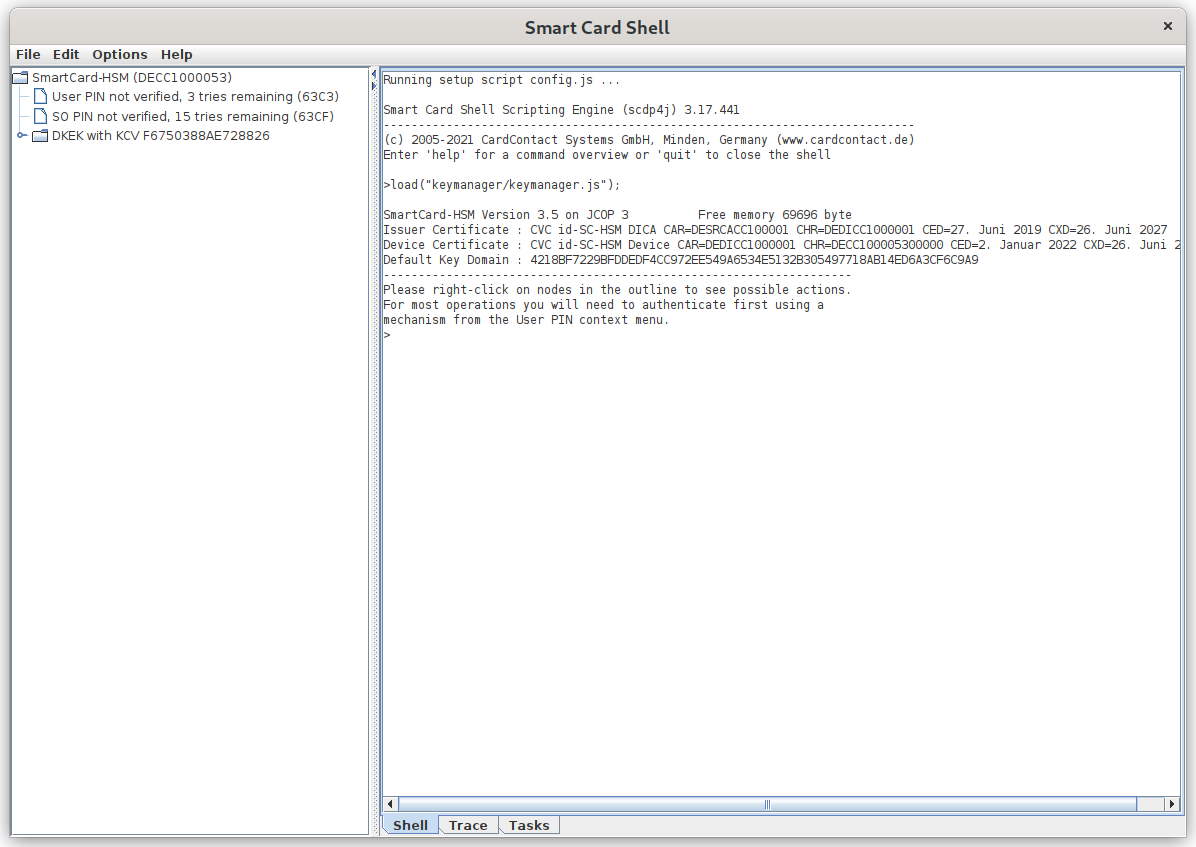Switch to the Trace tab
The width and height of the screenshot is (1196, 847).
pos(468,826)
